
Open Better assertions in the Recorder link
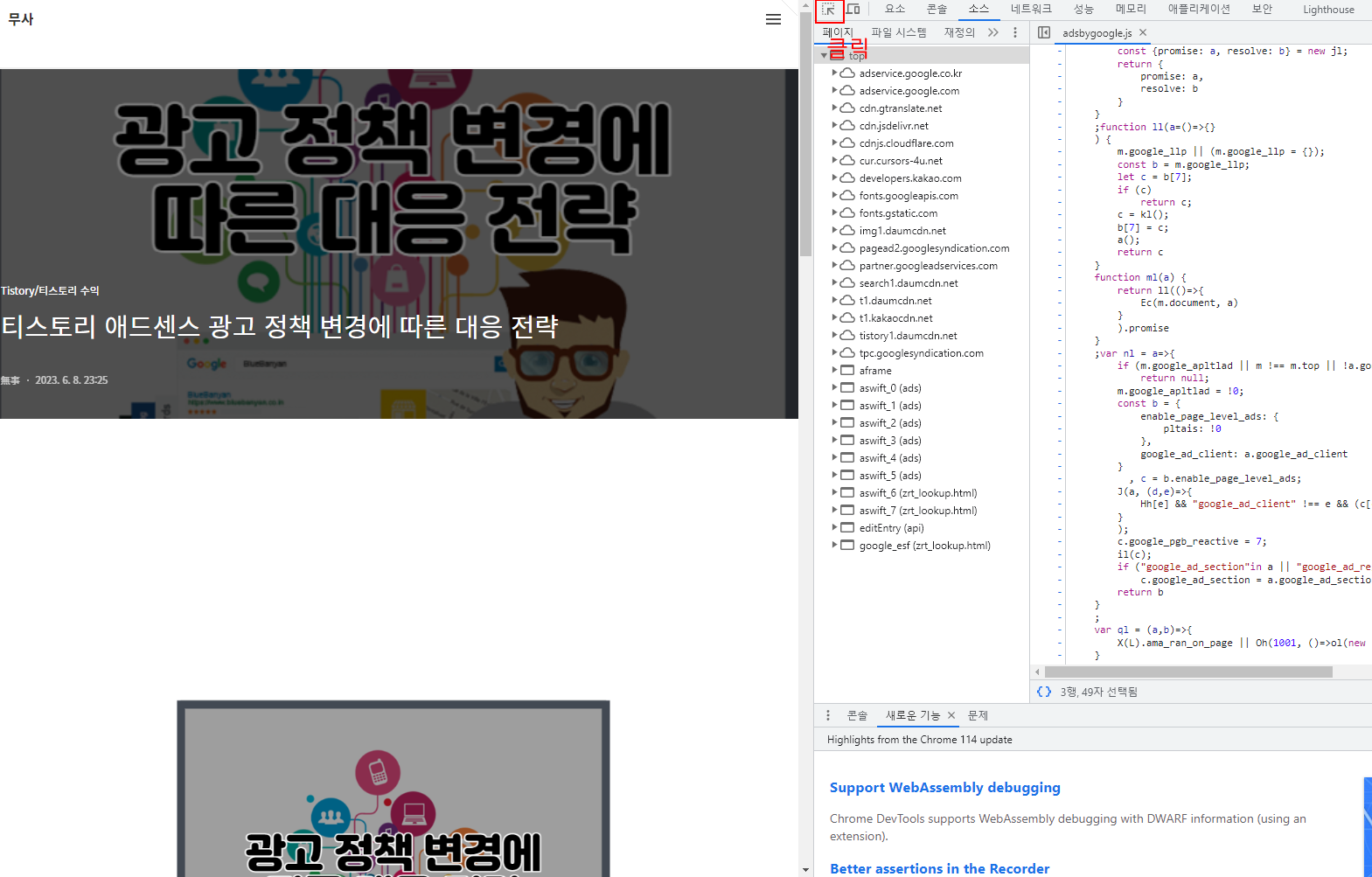939,868
